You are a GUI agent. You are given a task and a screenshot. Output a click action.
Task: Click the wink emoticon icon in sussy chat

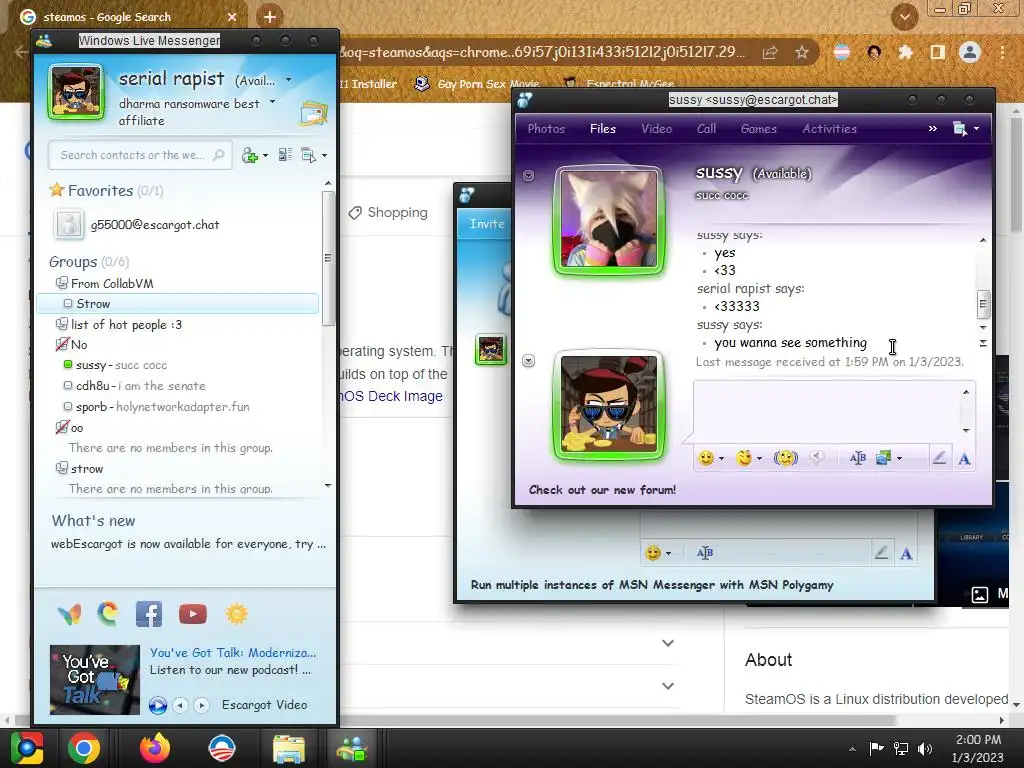(x=744, y=458)
